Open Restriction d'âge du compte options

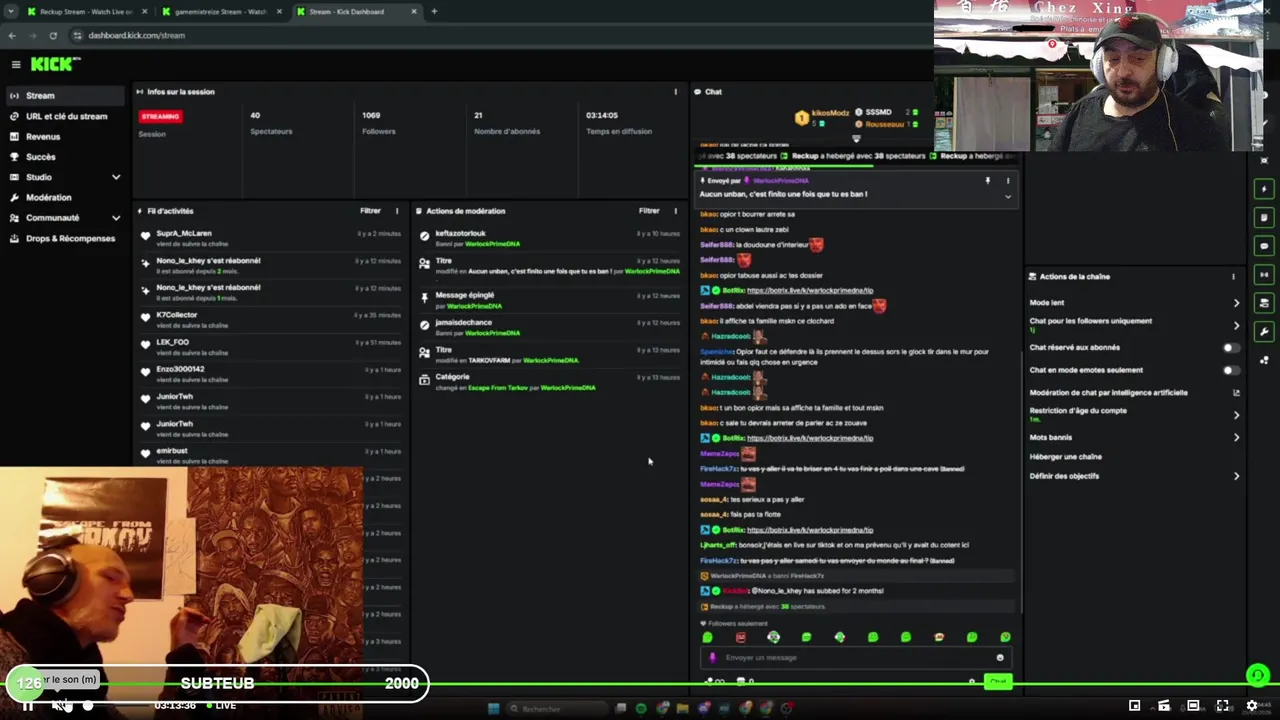(1134, 414)
